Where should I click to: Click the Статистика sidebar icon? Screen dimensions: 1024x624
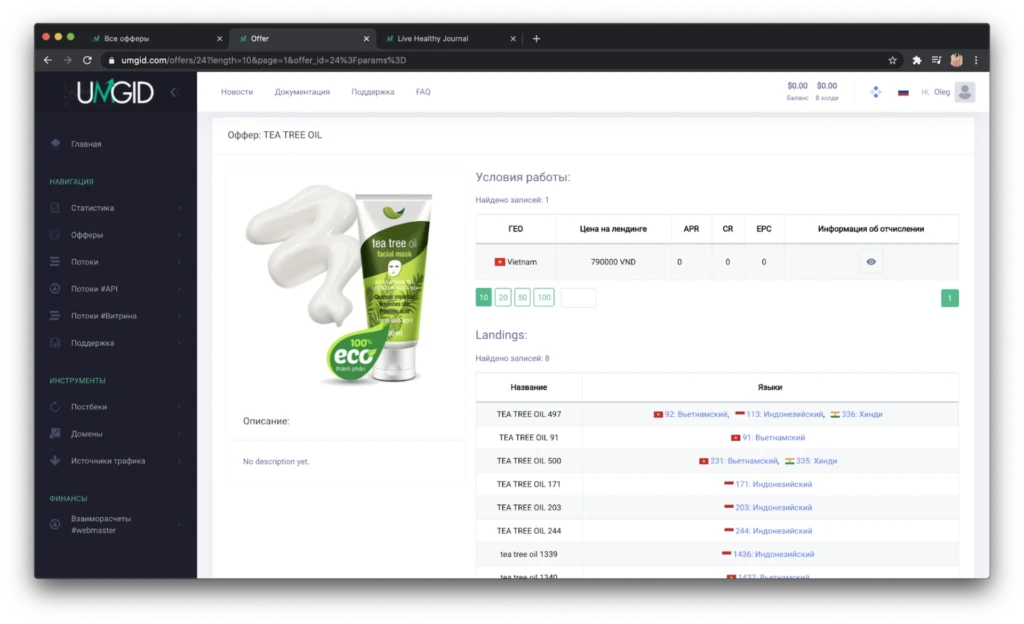pos(55,208)
